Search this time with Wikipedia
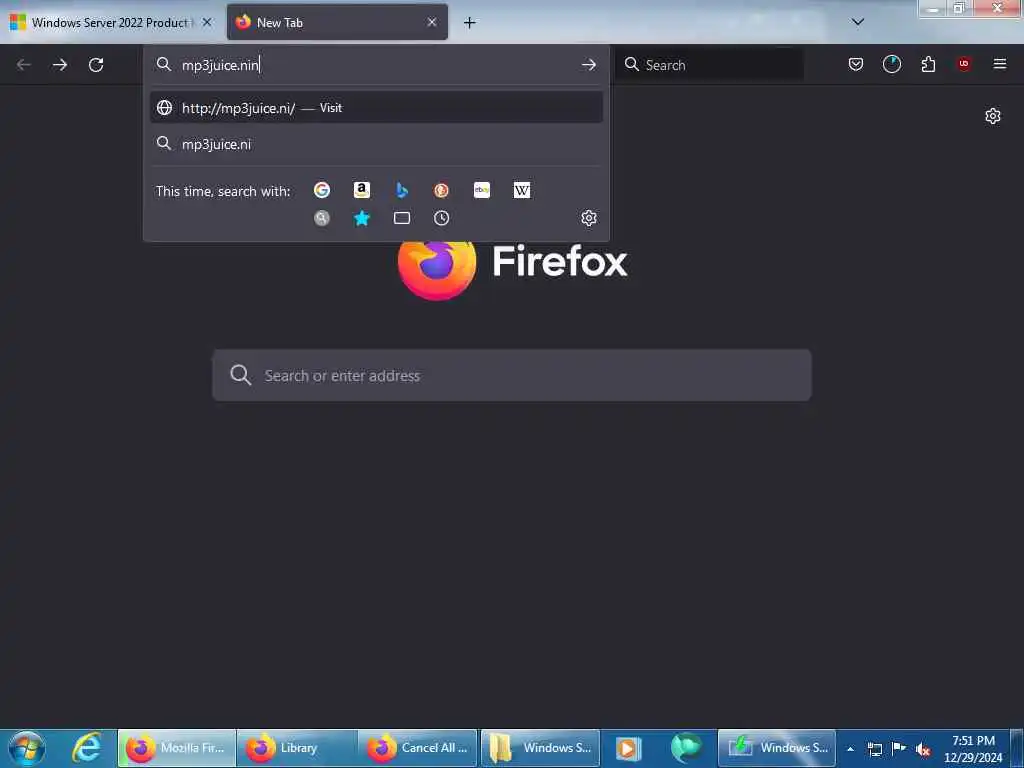This screenshot has width=1024, height=768. click(522, 190)
